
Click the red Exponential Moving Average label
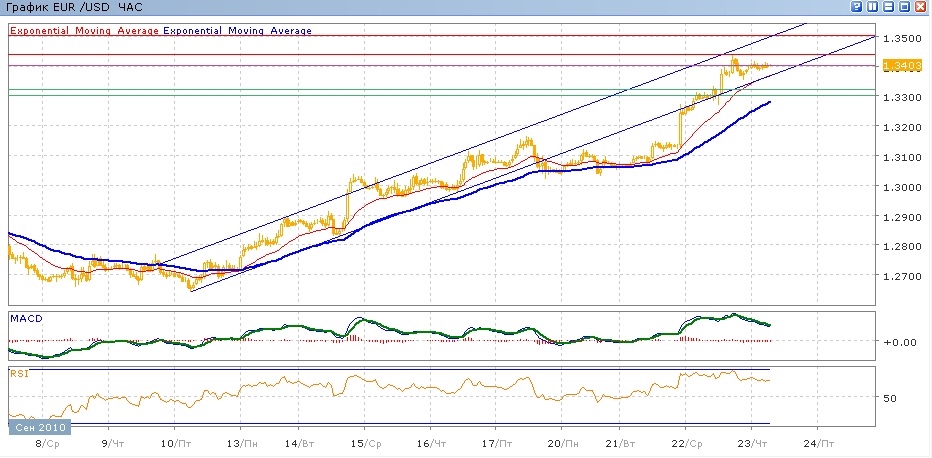(84, 30)
